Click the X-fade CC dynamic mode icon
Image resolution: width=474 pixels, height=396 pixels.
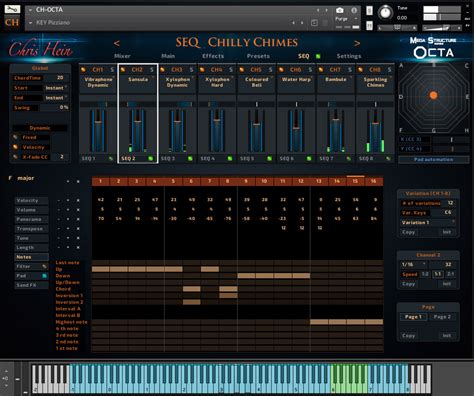(x=15, y=156)
